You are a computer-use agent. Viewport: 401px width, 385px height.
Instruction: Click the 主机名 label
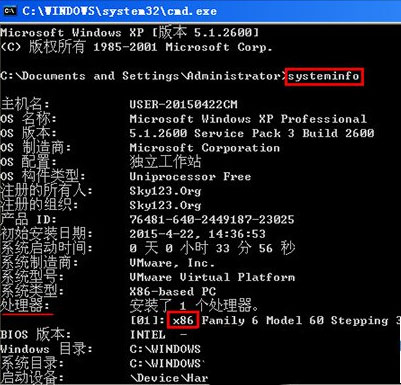click(x=25, y=104)
